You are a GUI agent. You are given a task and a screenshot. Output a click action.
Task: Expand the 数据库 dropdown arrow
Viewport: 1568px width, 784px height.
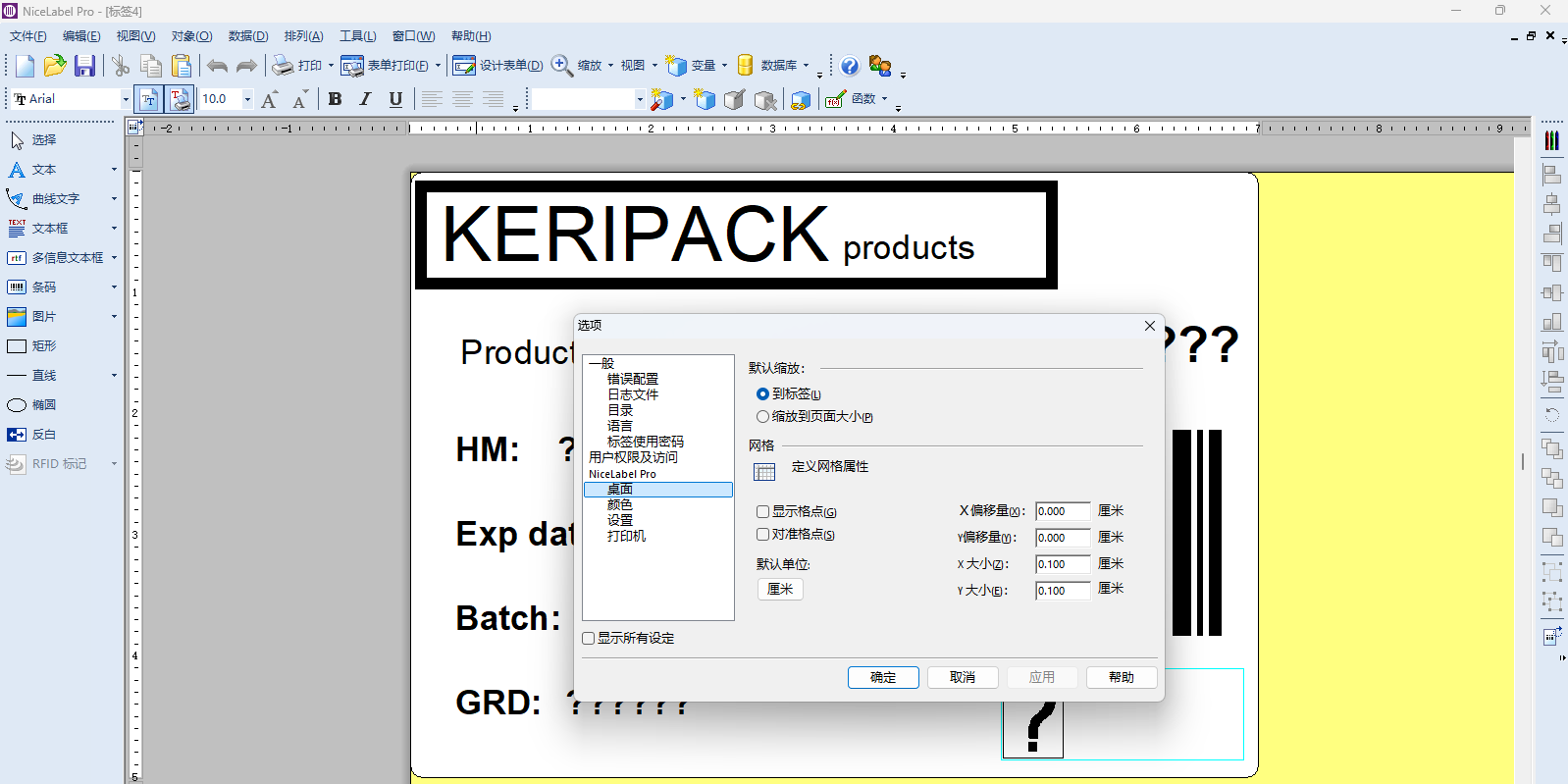click(x=806, y=66)
